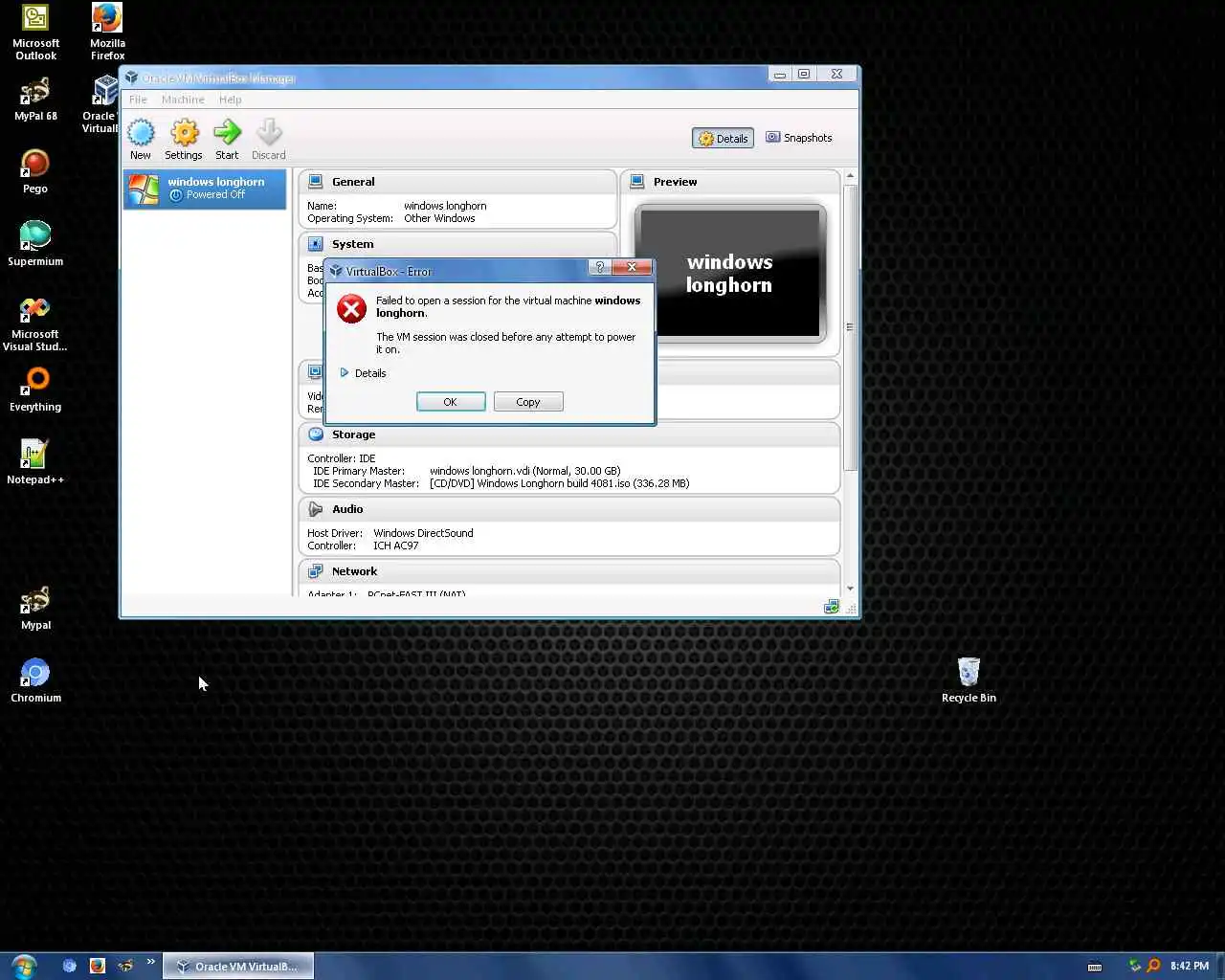The height and width of the screenshot is (980, 1225).
Task: Click OK in the error dialog
Action: (451, 402)
